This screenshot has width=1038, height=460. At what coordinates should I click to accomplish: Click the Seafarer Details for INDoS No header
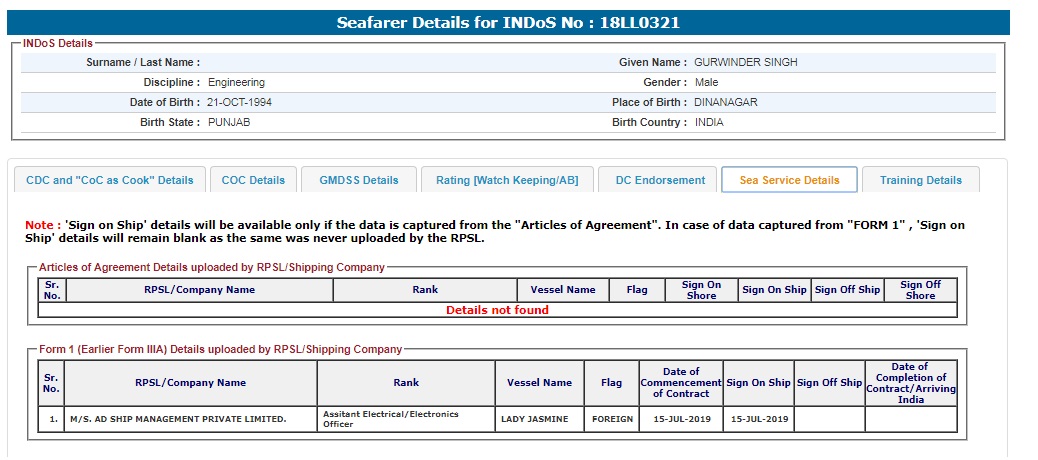(x=508, y=23)
